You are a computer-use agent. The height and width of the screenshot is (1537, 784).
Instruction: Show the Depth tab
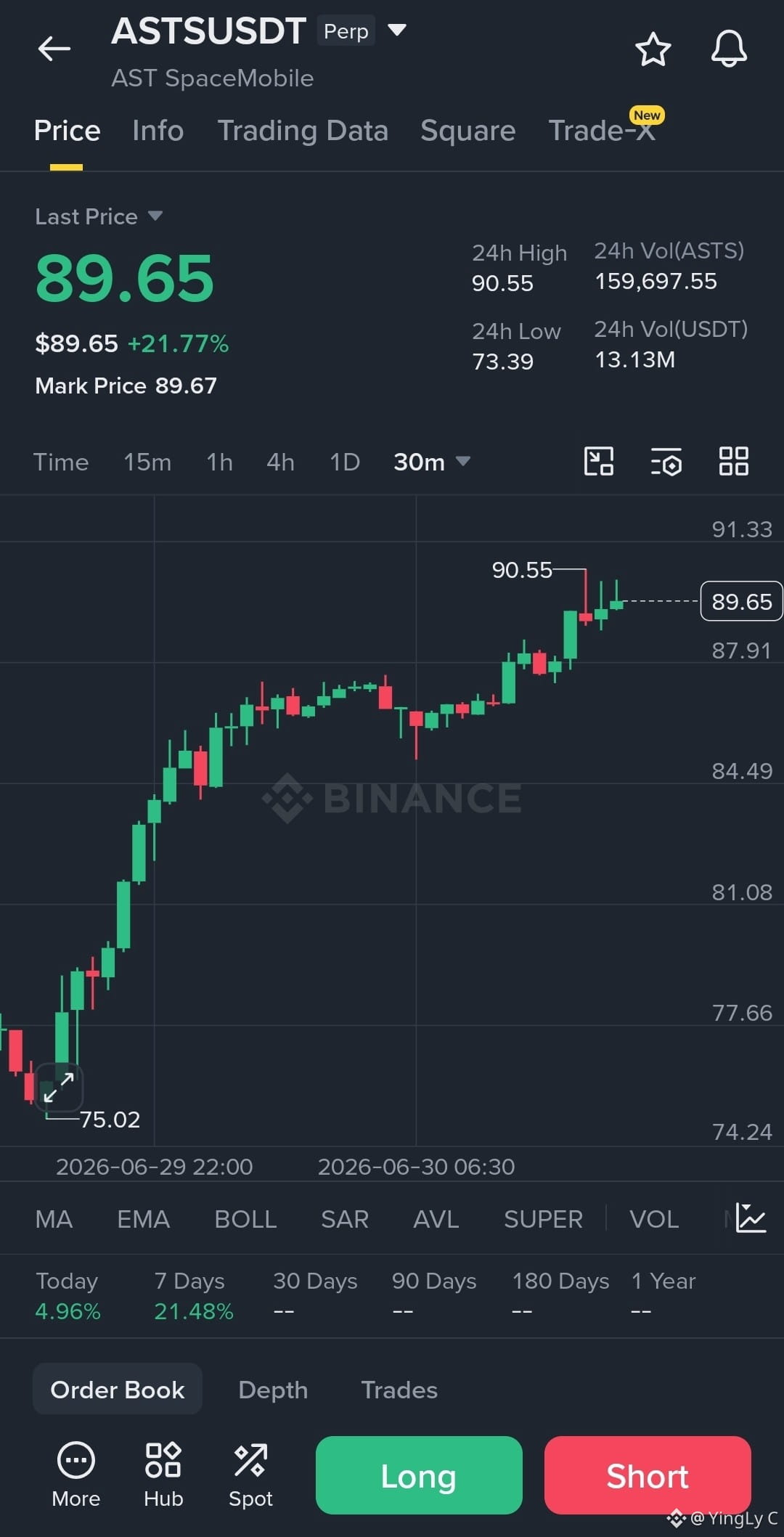[x=273, y=1390]
